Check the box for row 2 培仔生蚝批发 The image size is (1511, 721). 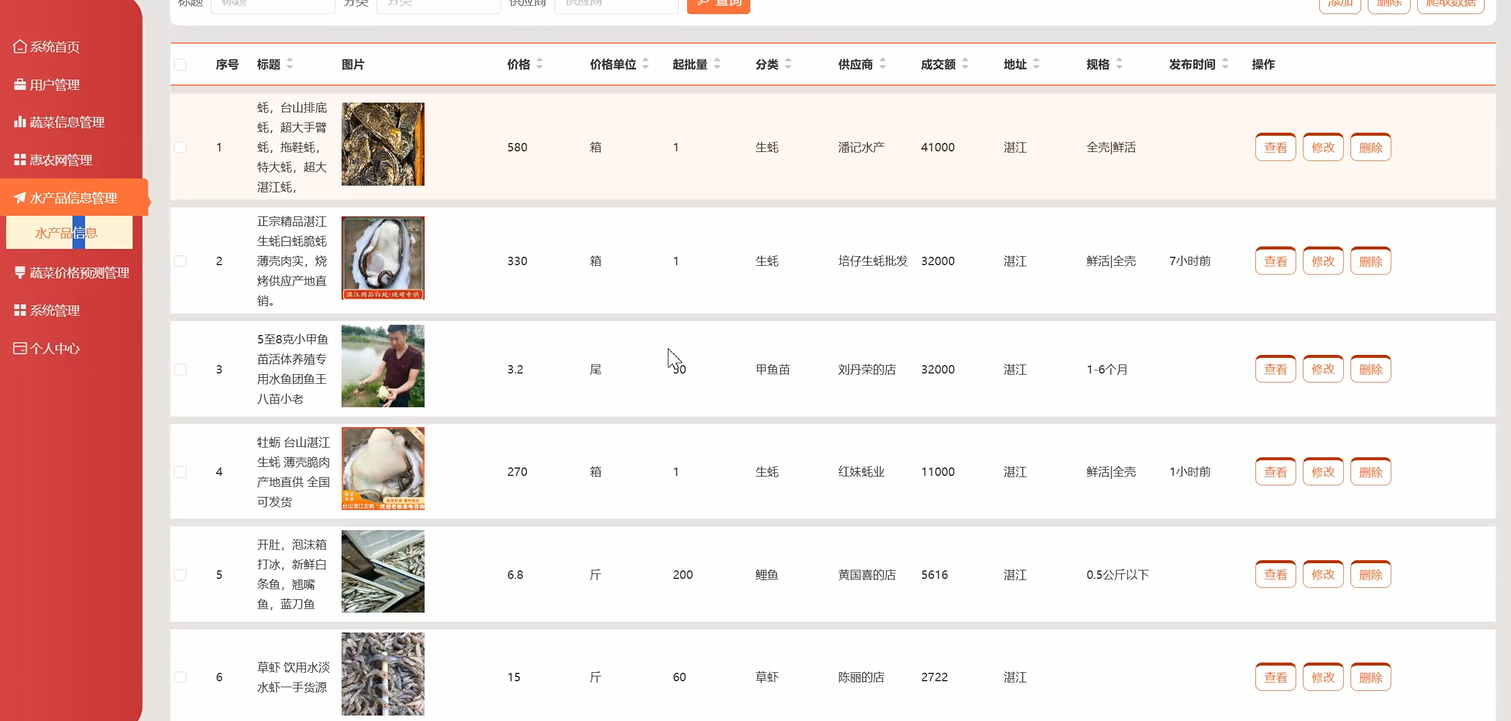click(180, 261)
